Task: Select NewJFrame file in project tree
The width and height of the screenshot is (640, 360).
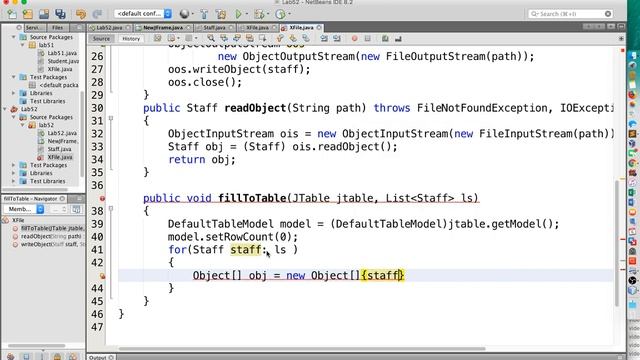Action: (62, 141)
